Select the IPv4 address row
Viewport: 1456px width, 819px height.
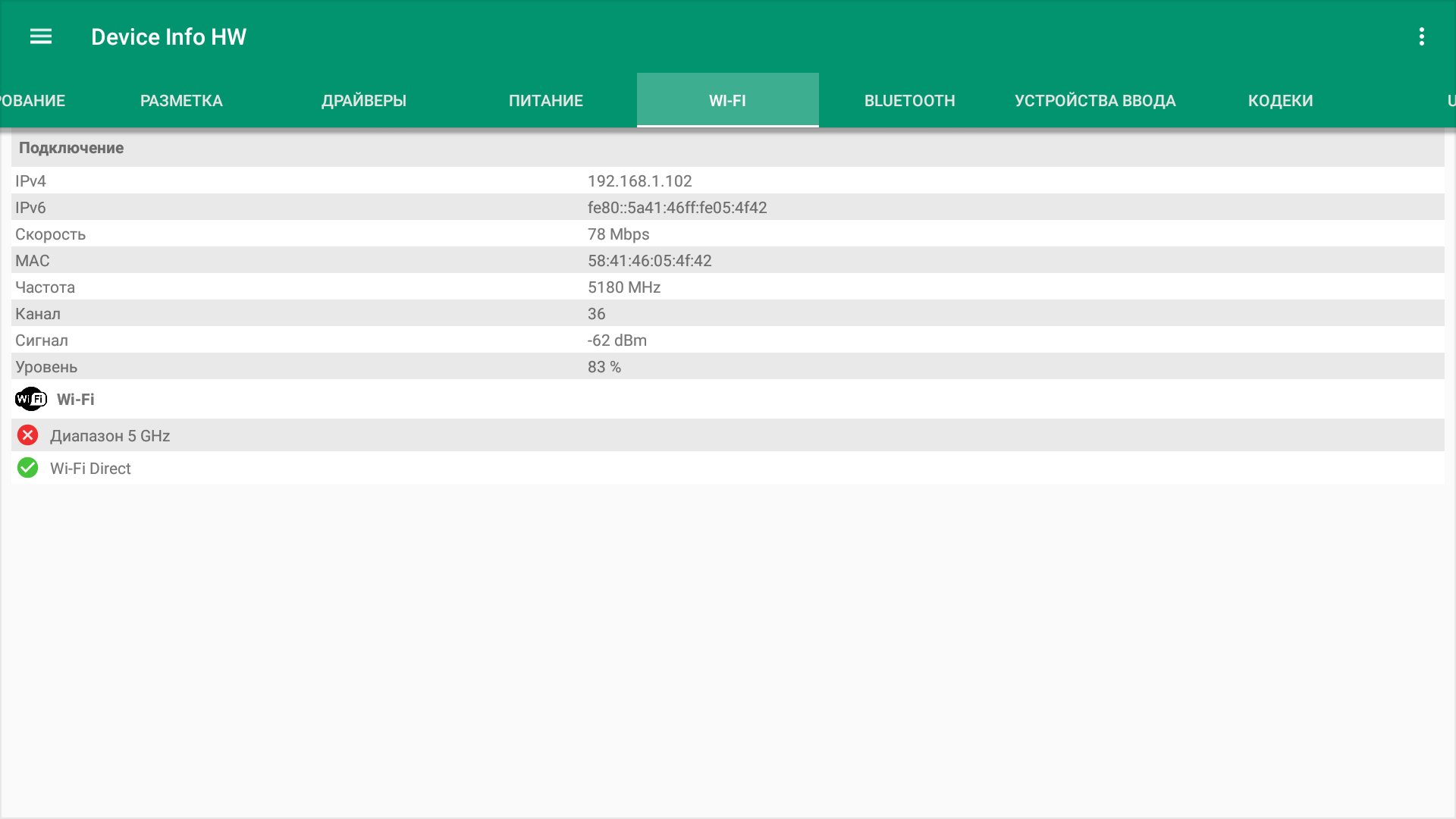639,180
